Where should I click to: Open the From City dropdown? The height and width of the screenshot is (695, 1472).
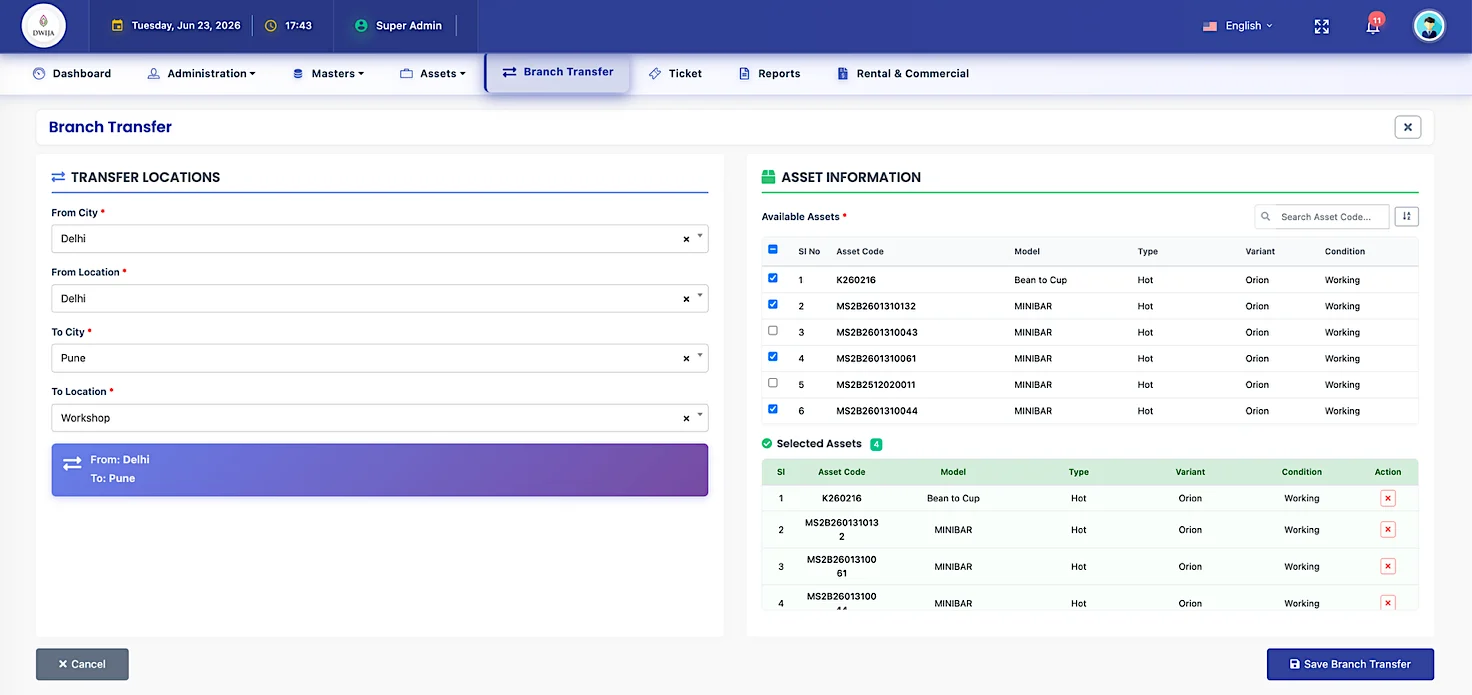tap(380, 239)
